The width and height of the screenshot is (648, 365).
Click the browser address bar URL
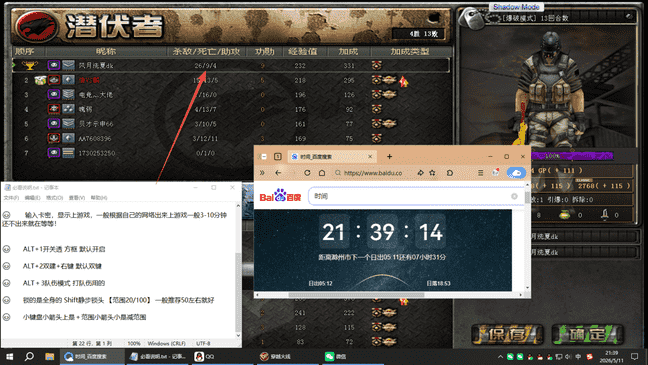(373, 173)
